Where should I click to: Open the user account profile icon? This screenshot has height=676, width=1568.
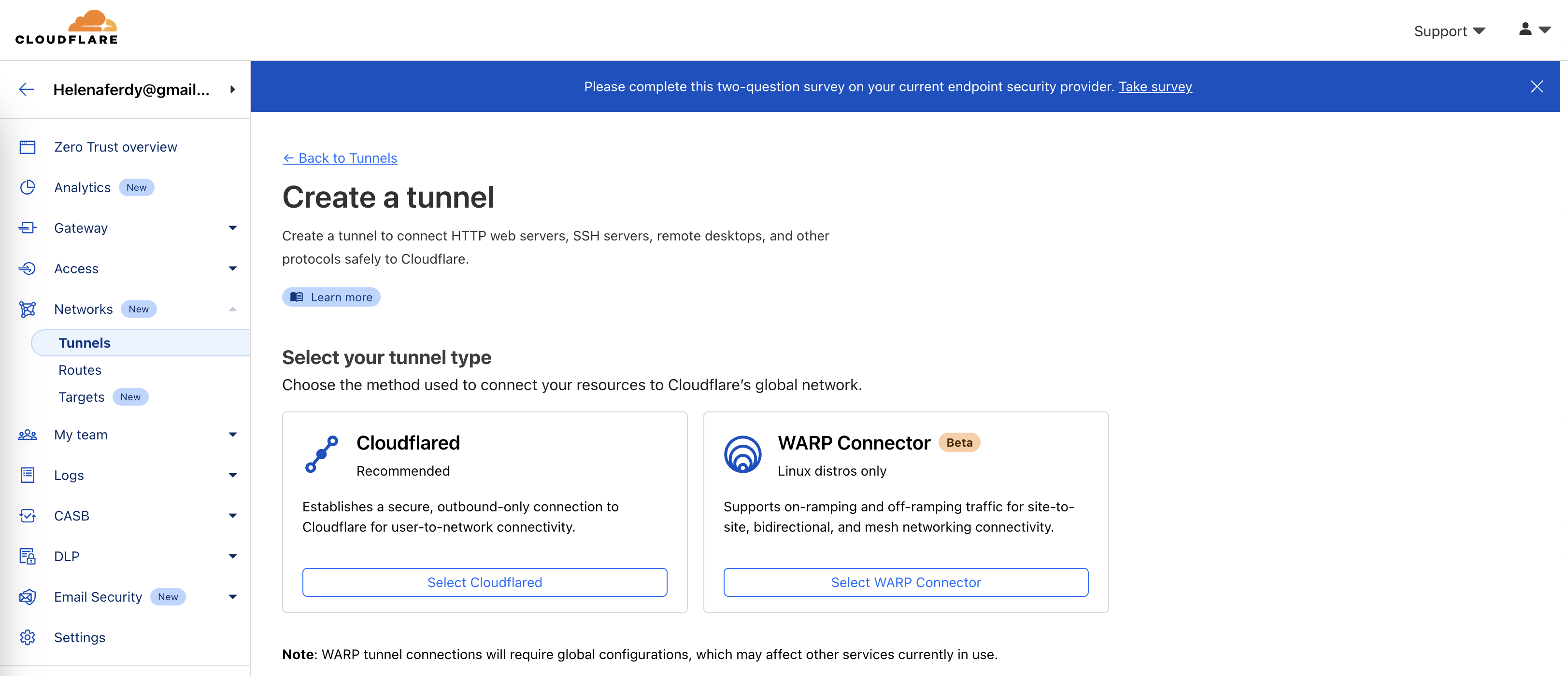click(1525, 29)
